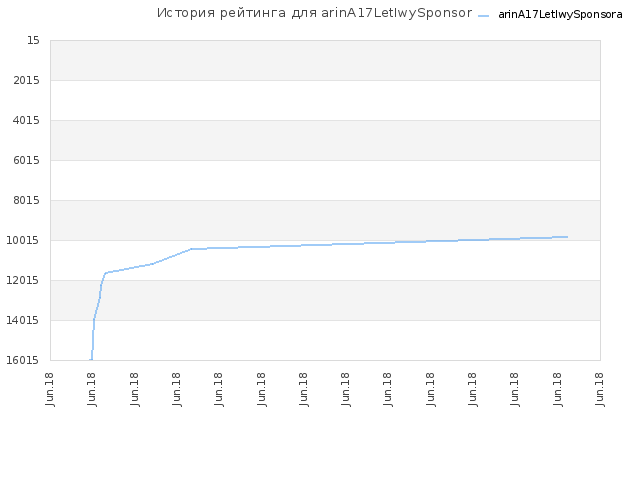Click the first Jun.18 x-axis label

(50, 389)
